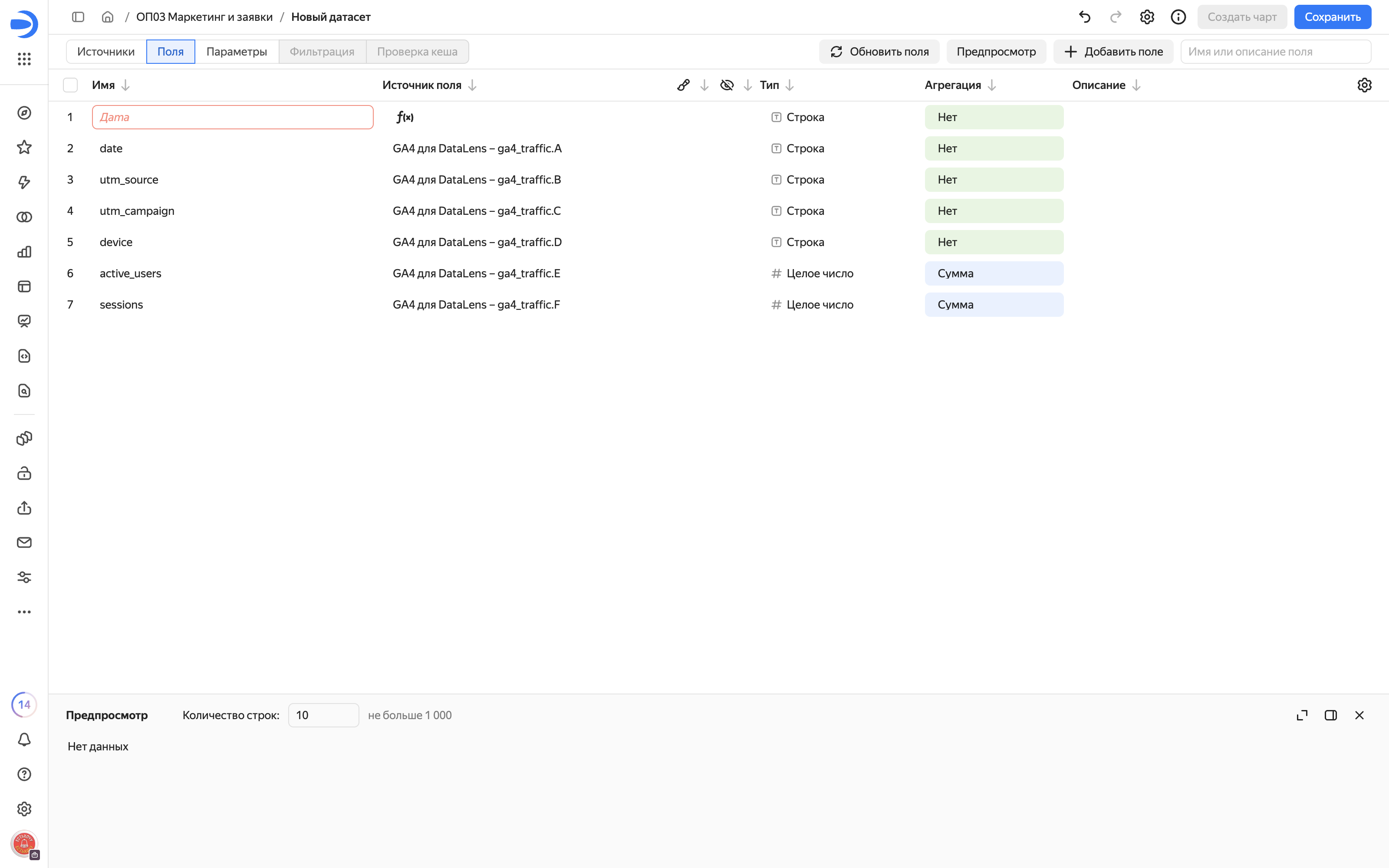Tick the select-all fields checkbox
This screenshot has width=1389, height=868.
70,85
